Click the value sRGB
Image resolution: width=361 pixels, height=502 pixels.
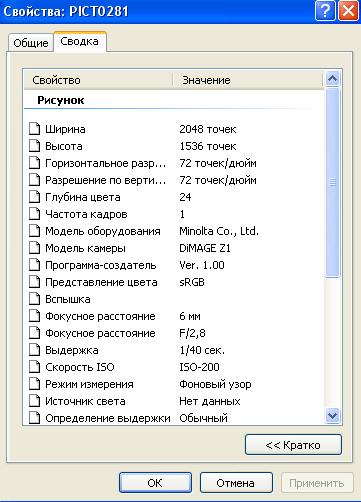pos(192,282)
